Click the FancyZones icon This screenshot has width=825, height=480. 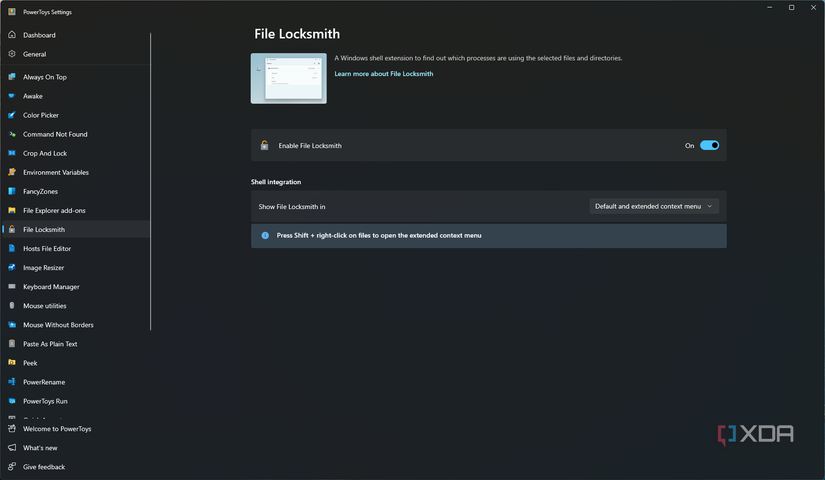tap(12, 191)
